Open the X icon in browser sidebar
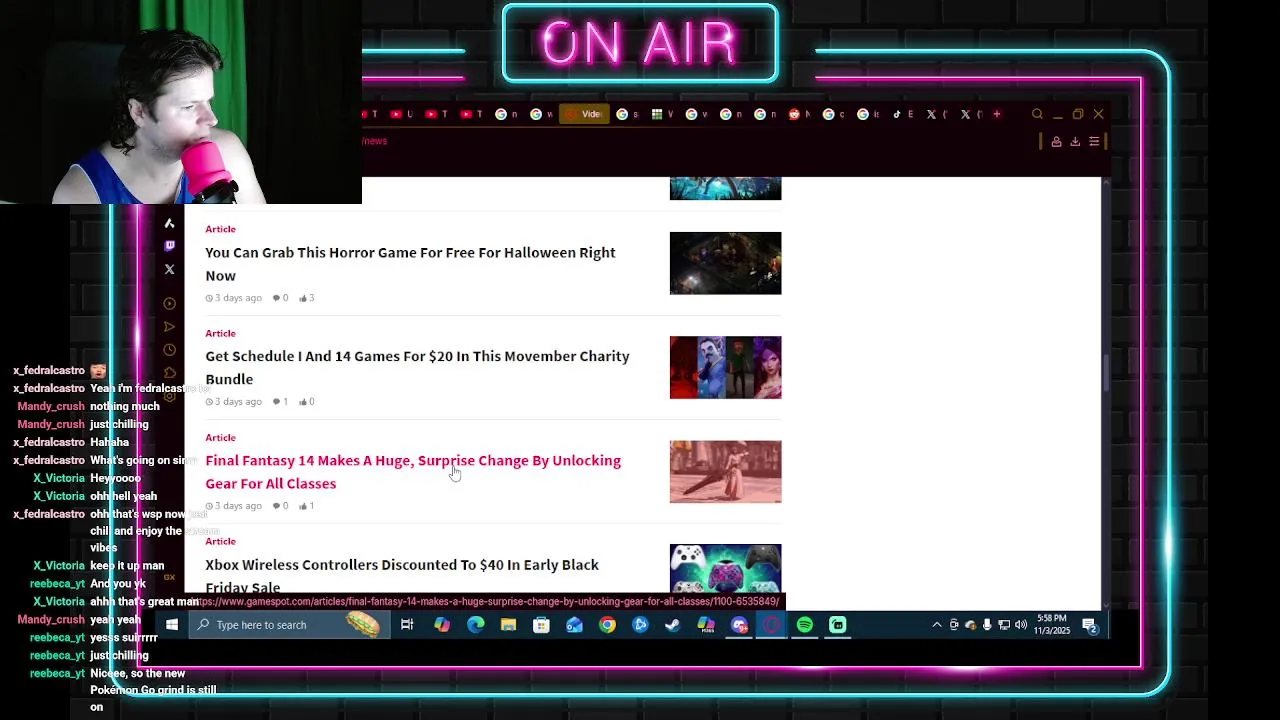The image size is (1280, 720). tap(169, 269)
